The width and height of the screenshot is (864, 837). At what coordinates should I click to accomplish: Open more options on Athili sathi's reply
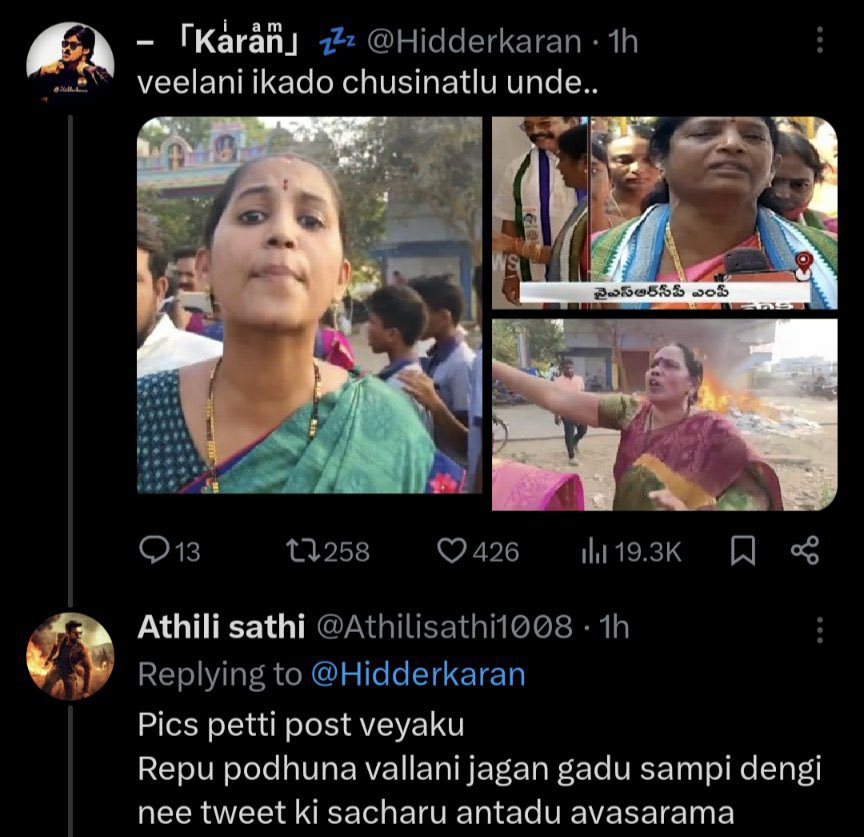point(820,629)
